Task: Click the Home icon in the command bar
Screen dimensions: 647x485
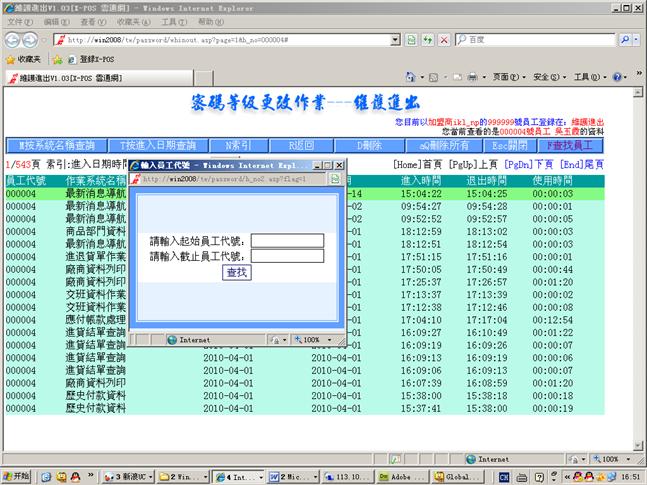Action: click(411, 77)
